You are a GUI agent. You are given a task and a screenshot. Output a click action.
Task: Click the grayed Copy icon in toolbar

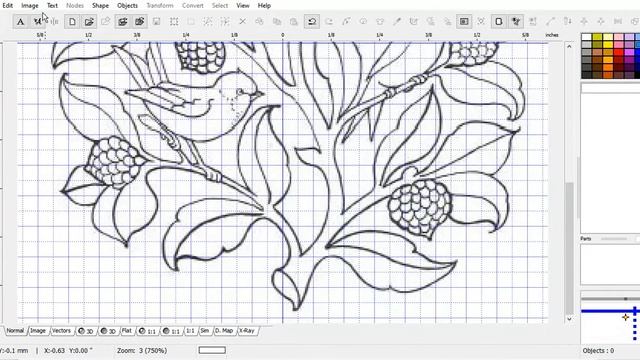pos(277,22)
